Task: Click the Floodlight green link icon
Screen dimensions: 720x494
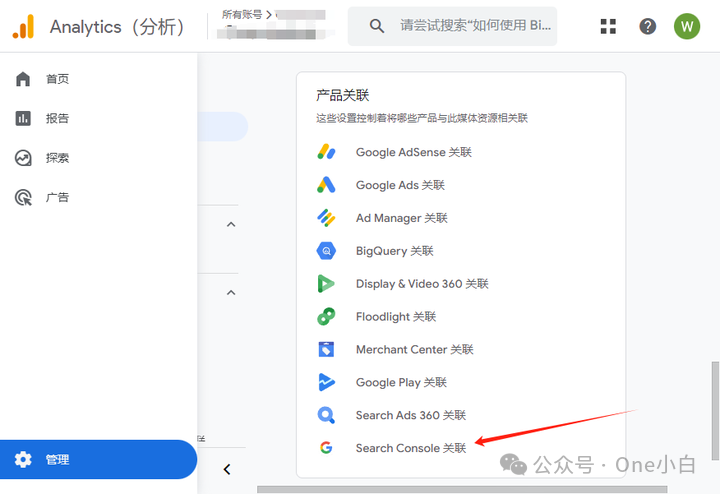Action: 326,316
